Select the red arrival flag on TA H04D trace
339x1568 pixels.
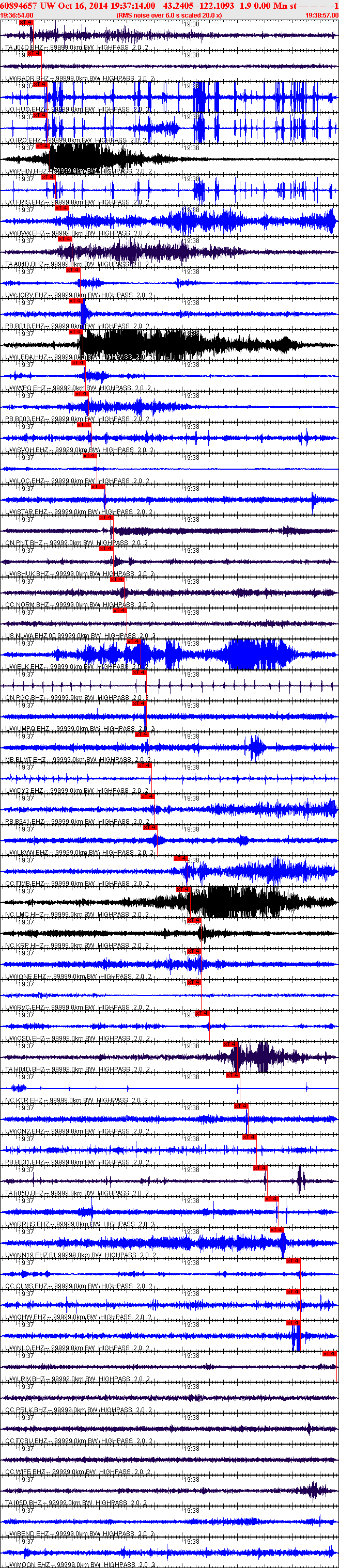(x=230, y=1044)
